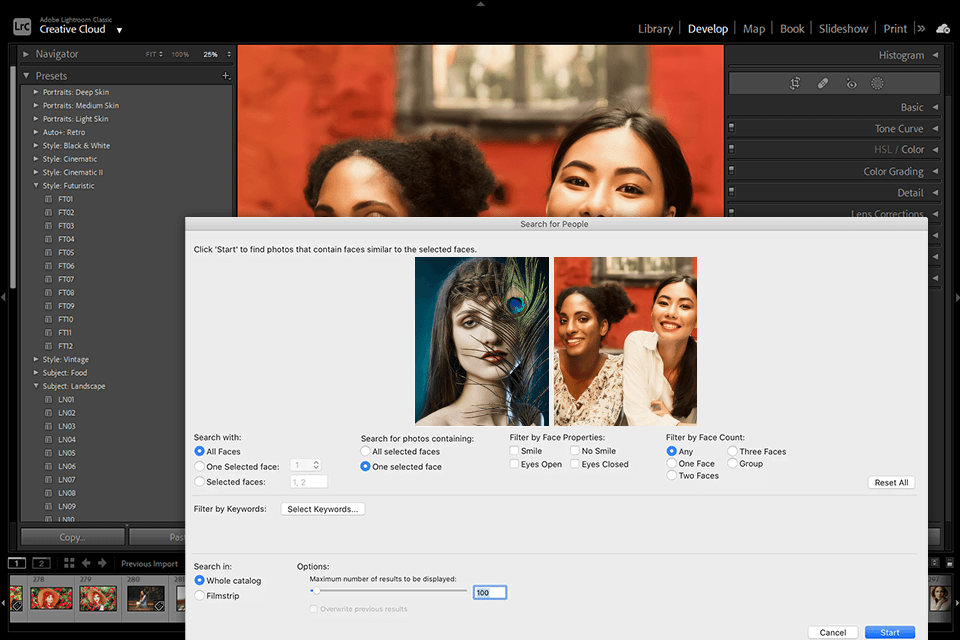960x640 pixels.
Task: Select the Healing tool icon
Action: pyautogui.click(x=823, y=83)
